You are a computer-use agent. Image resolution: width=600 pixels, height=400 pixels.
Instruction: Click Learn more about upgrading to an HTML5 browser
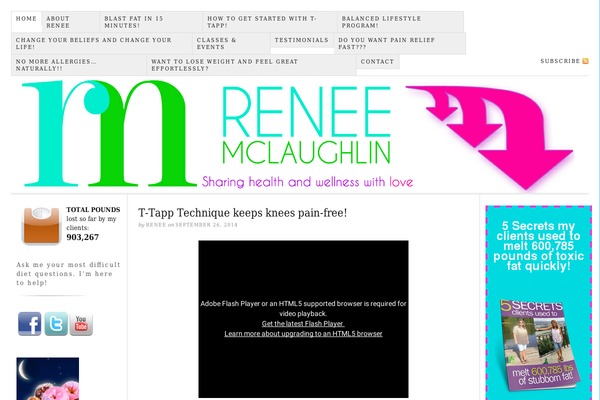303,333
